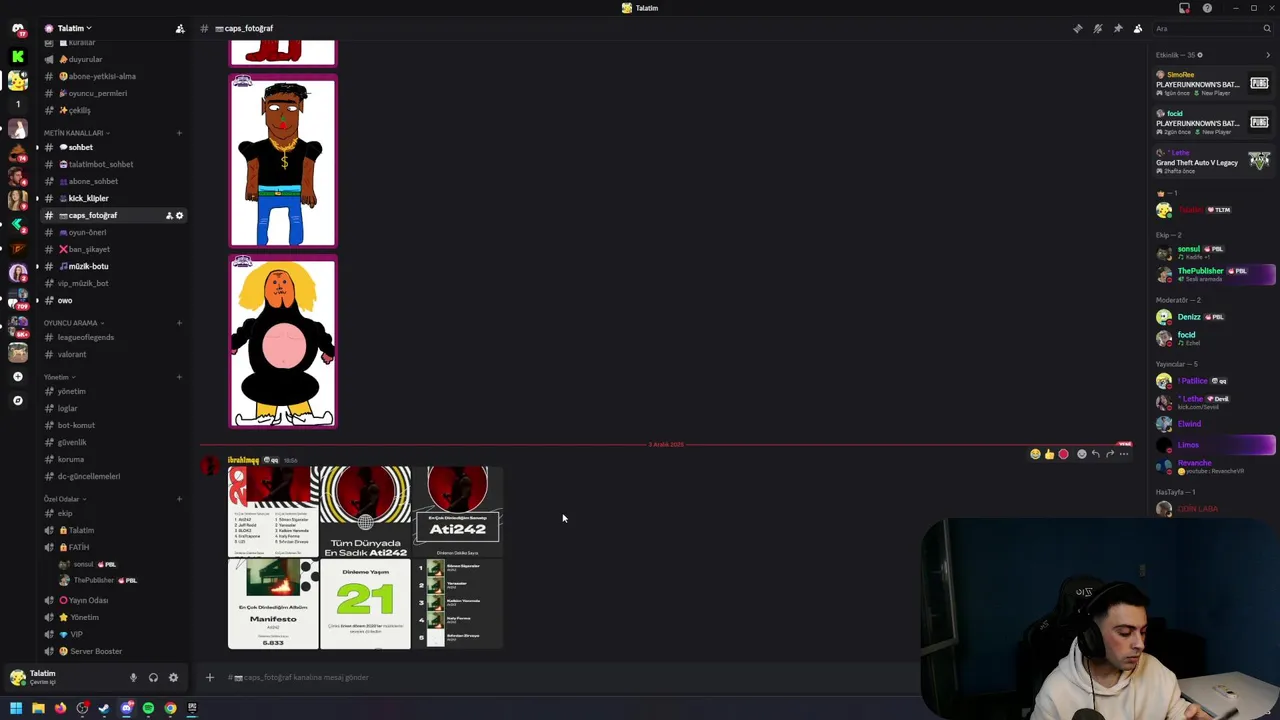The image size is (1280, 720).
Task: Click message attachment plus button
Action: (210, 678)
